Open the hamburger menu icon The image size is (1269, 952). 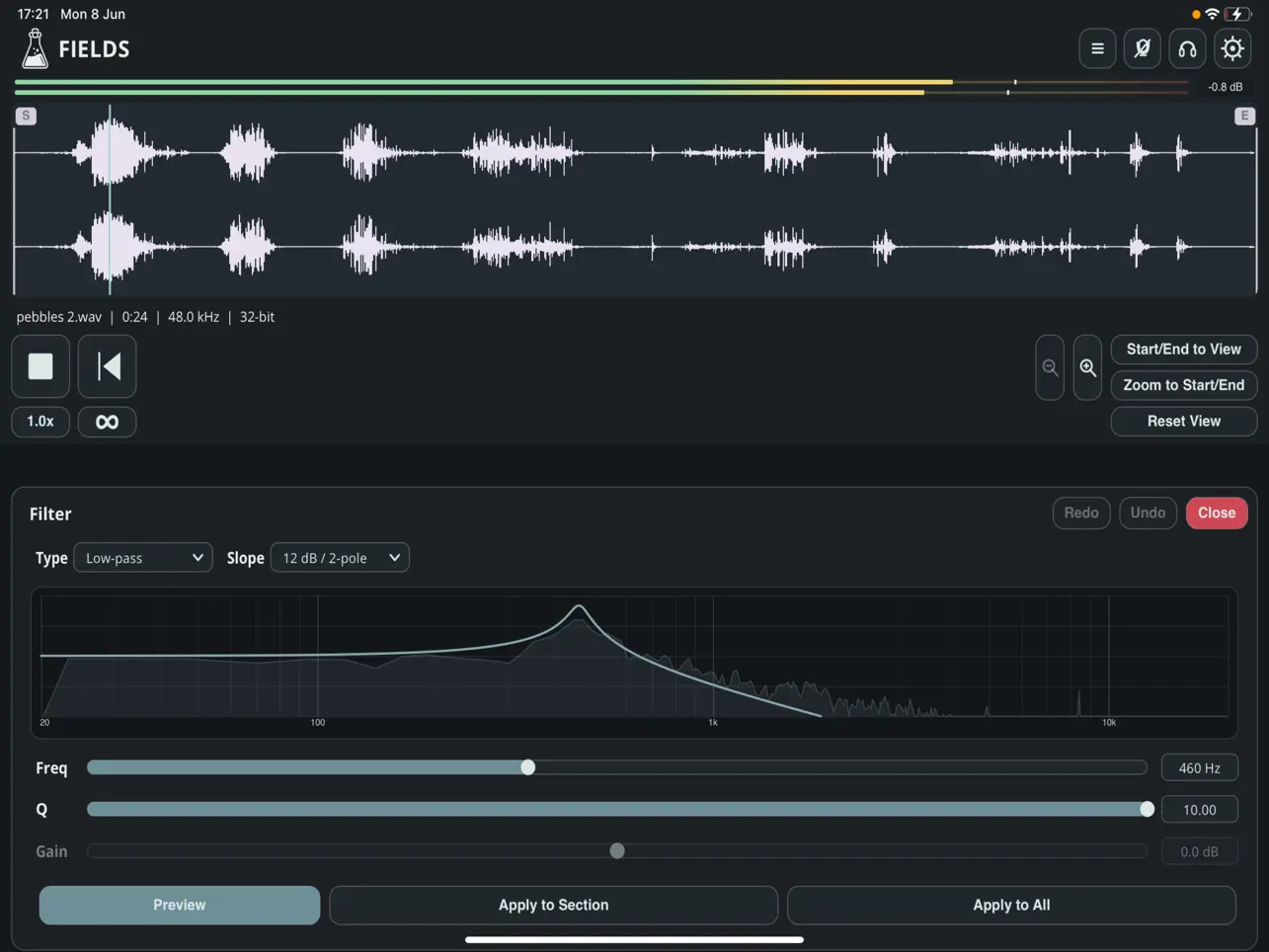pos(1097,48)
